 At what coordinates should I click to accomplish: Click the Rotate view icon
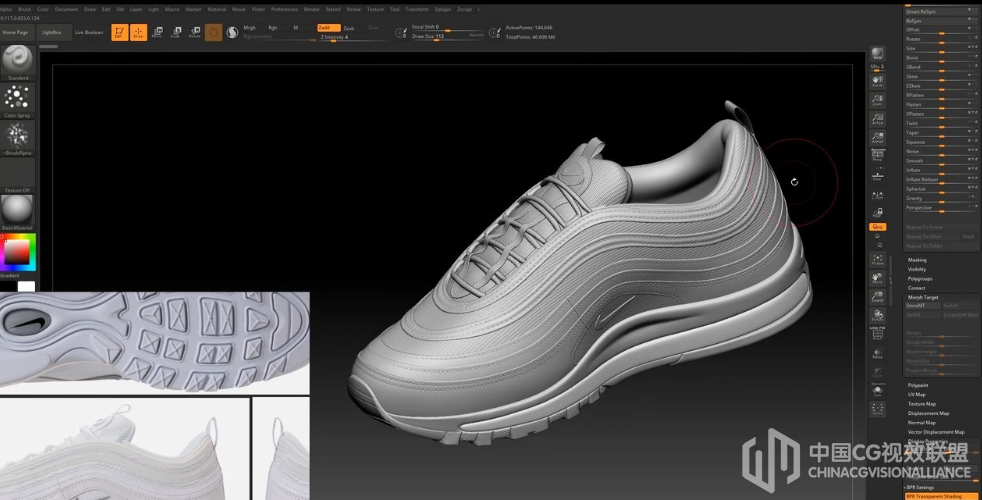pos(877,315)
